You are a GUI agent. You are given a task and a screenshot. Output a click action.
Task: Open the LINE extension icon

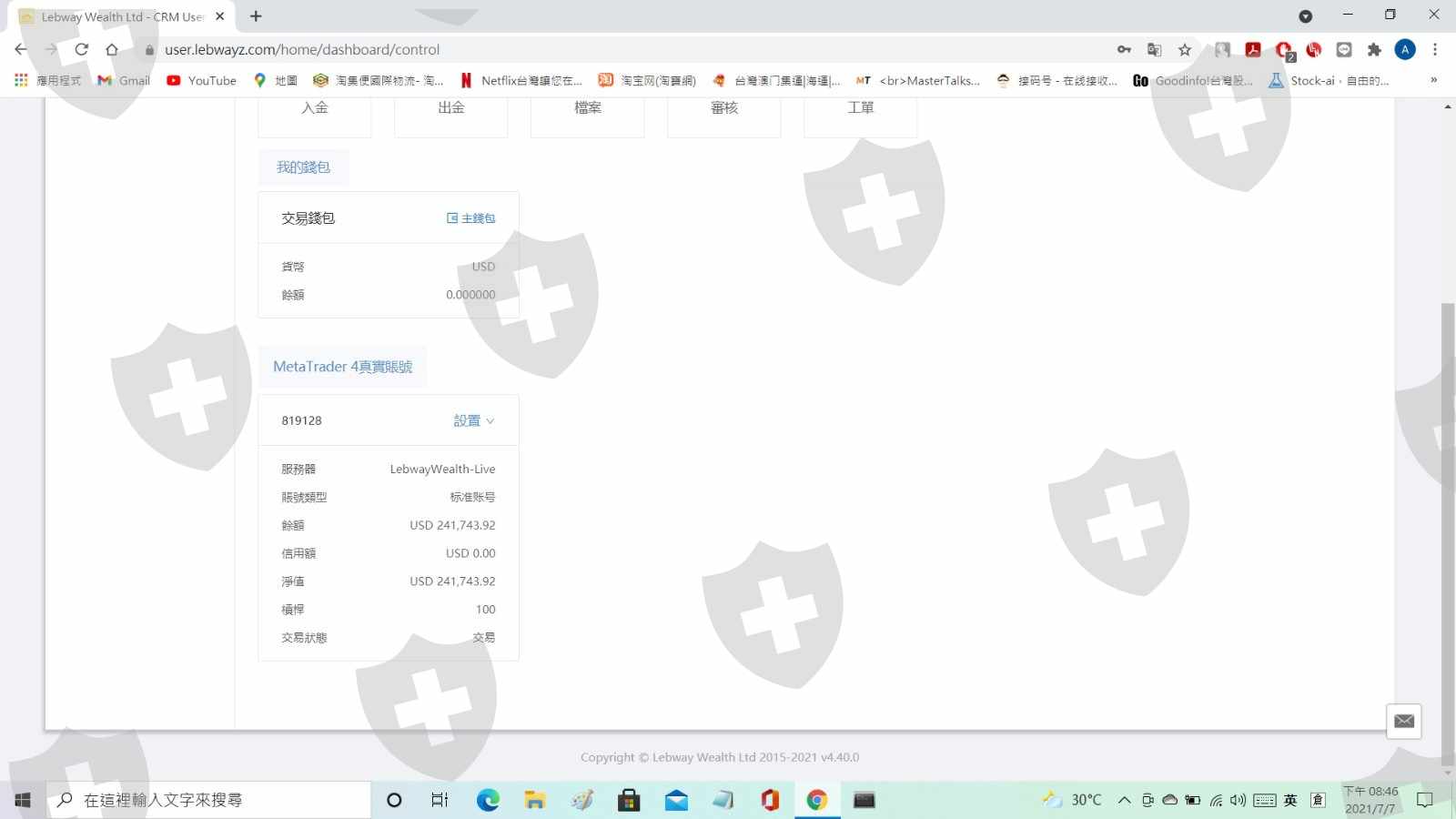1344,50
